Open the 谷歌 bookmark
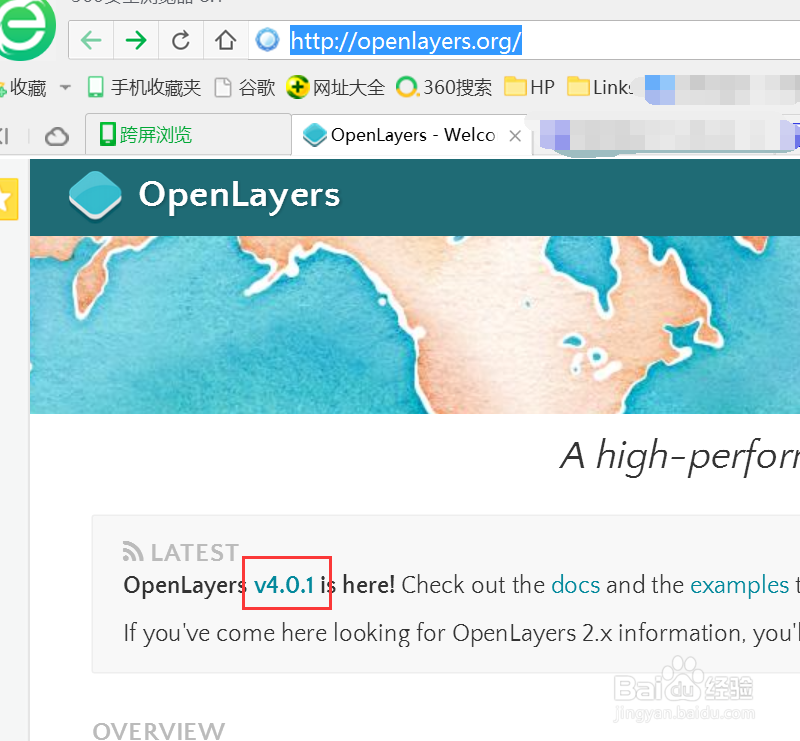Image resolution: width=800 pixels, height=741 pixels. (x=245, y=87)
